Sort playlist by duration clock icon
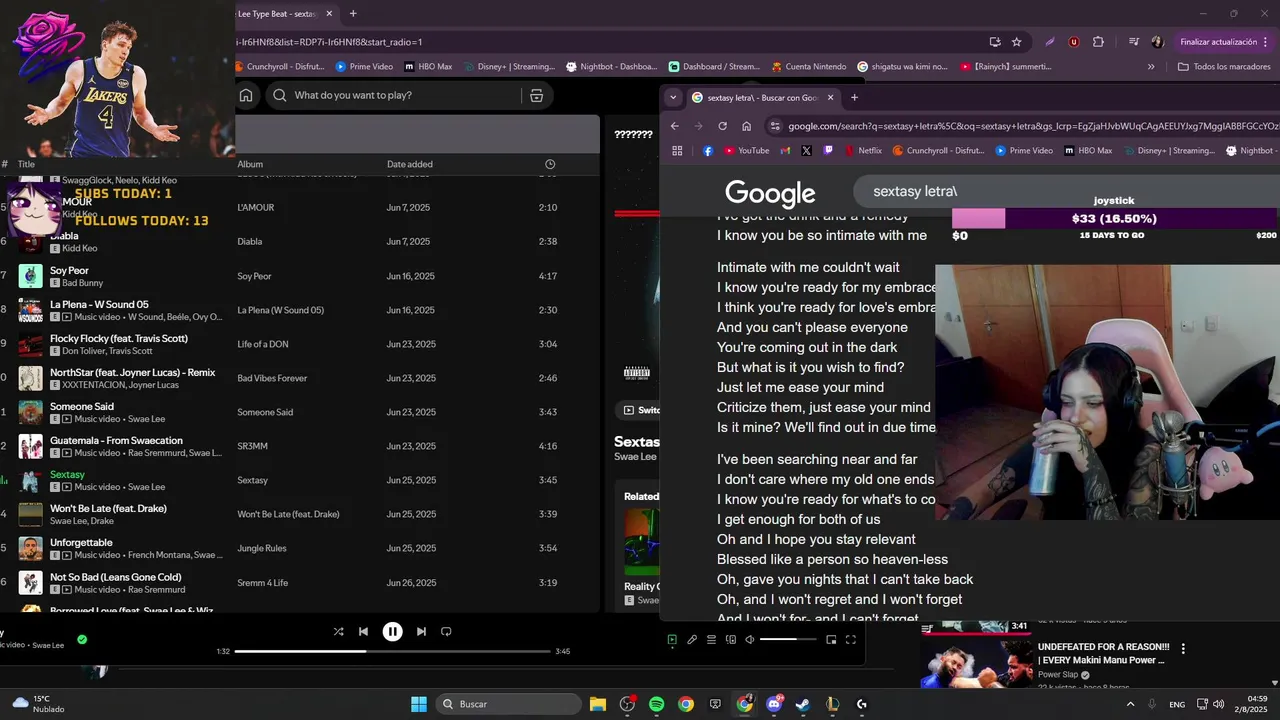 pyautogui.click(x=550, y=164)
